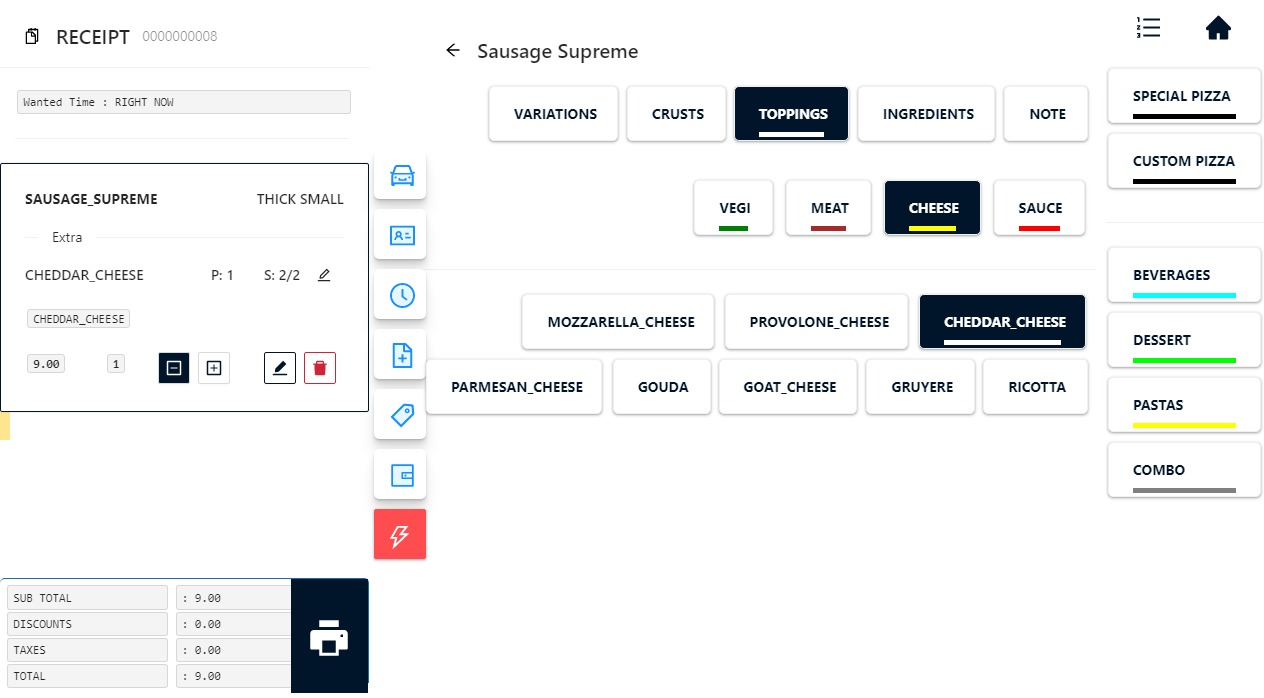Open the INGREDIENTS tab
Viewport: 1264px width, 698px height.
tap(928, 114)
